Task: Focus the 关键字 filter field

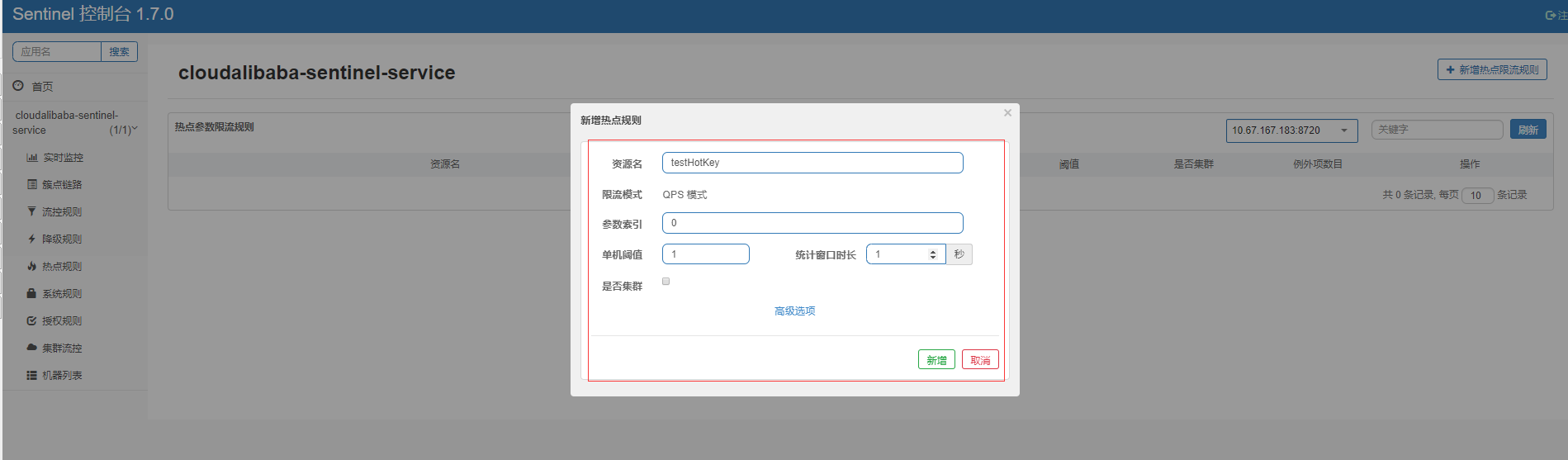Action: (x=1437, y=130)
